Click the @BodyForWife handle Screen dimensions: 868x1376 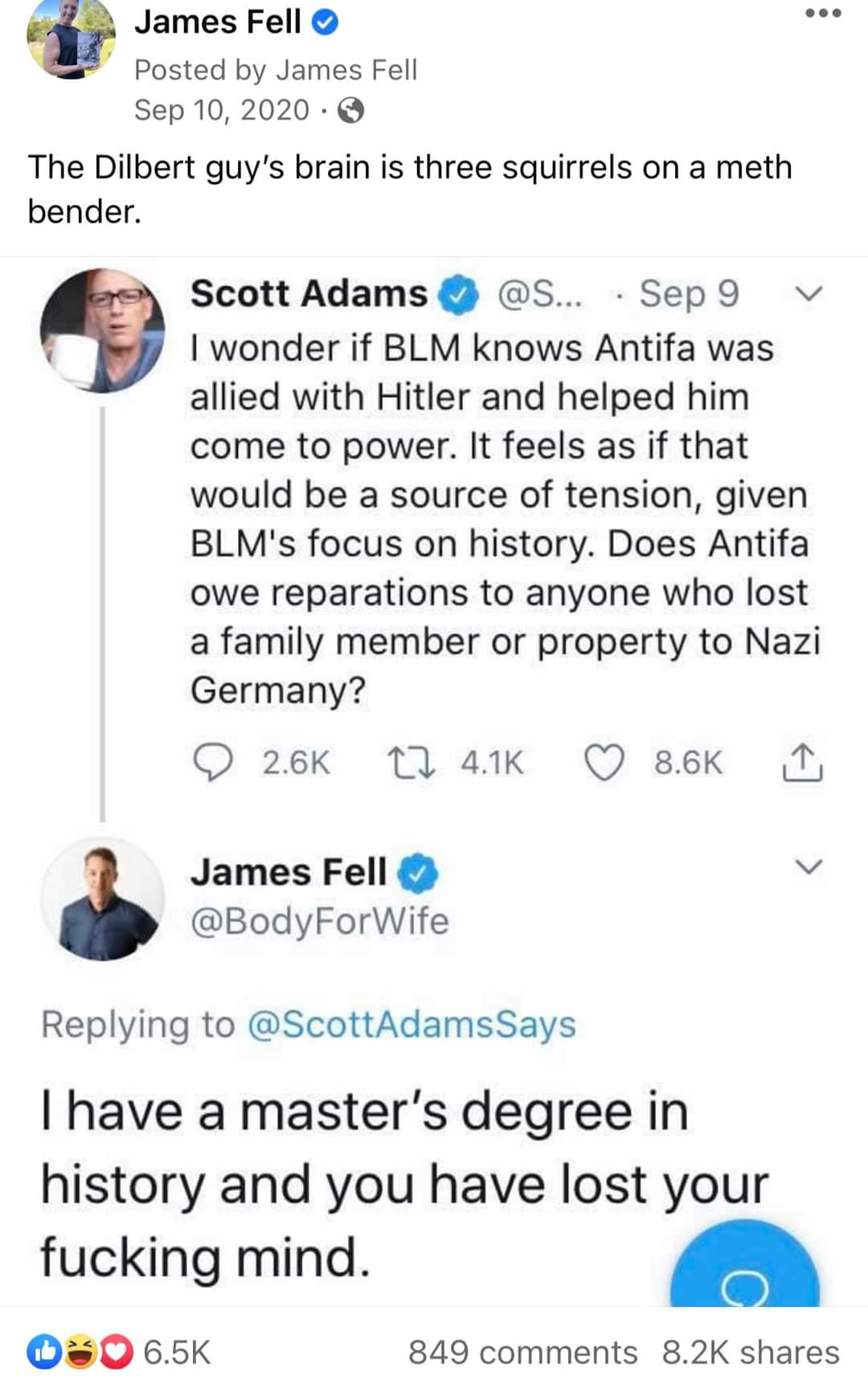pyautogui.click(x=319, y=921)
